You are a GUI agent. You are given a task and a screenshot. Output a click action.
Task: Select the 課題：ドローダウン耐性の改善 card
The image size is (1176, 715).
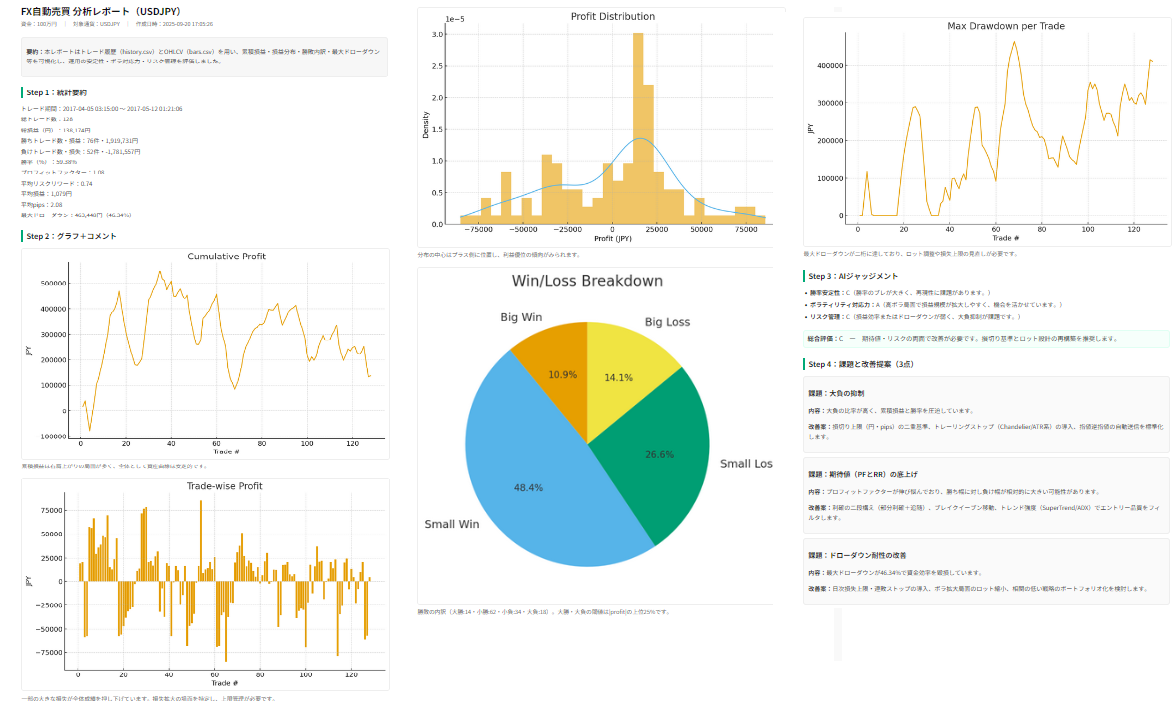[x=986, y=571]
